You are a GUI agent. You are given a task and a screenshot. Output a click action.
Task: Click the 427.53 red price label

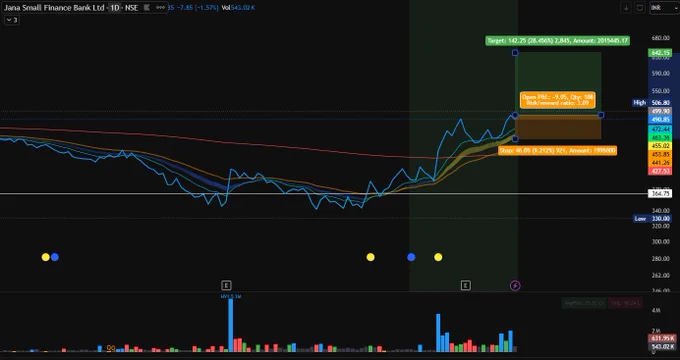point(660,171)
